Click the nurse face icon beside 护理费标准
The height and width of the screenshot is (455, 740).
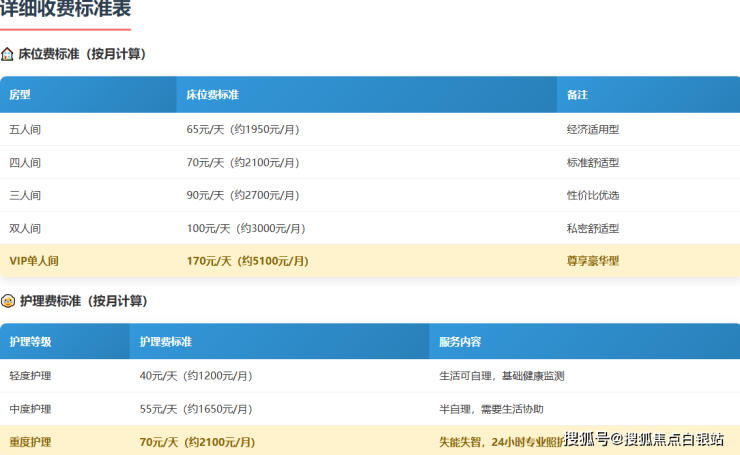(8, 301)
